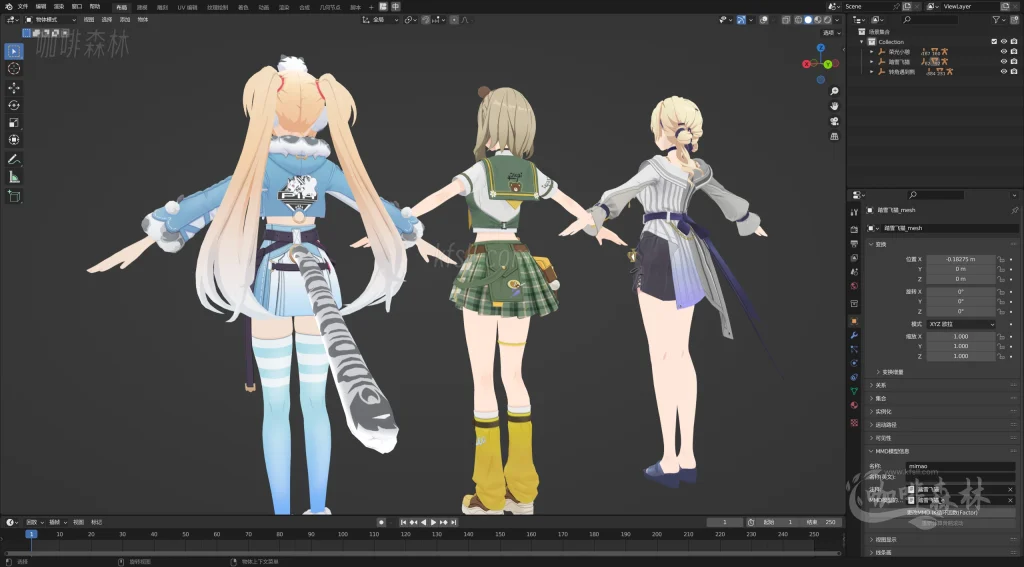This screenshot has width=1024, height=567.
Task: Select the Measure ruler tool
Action: click(14, 177)
